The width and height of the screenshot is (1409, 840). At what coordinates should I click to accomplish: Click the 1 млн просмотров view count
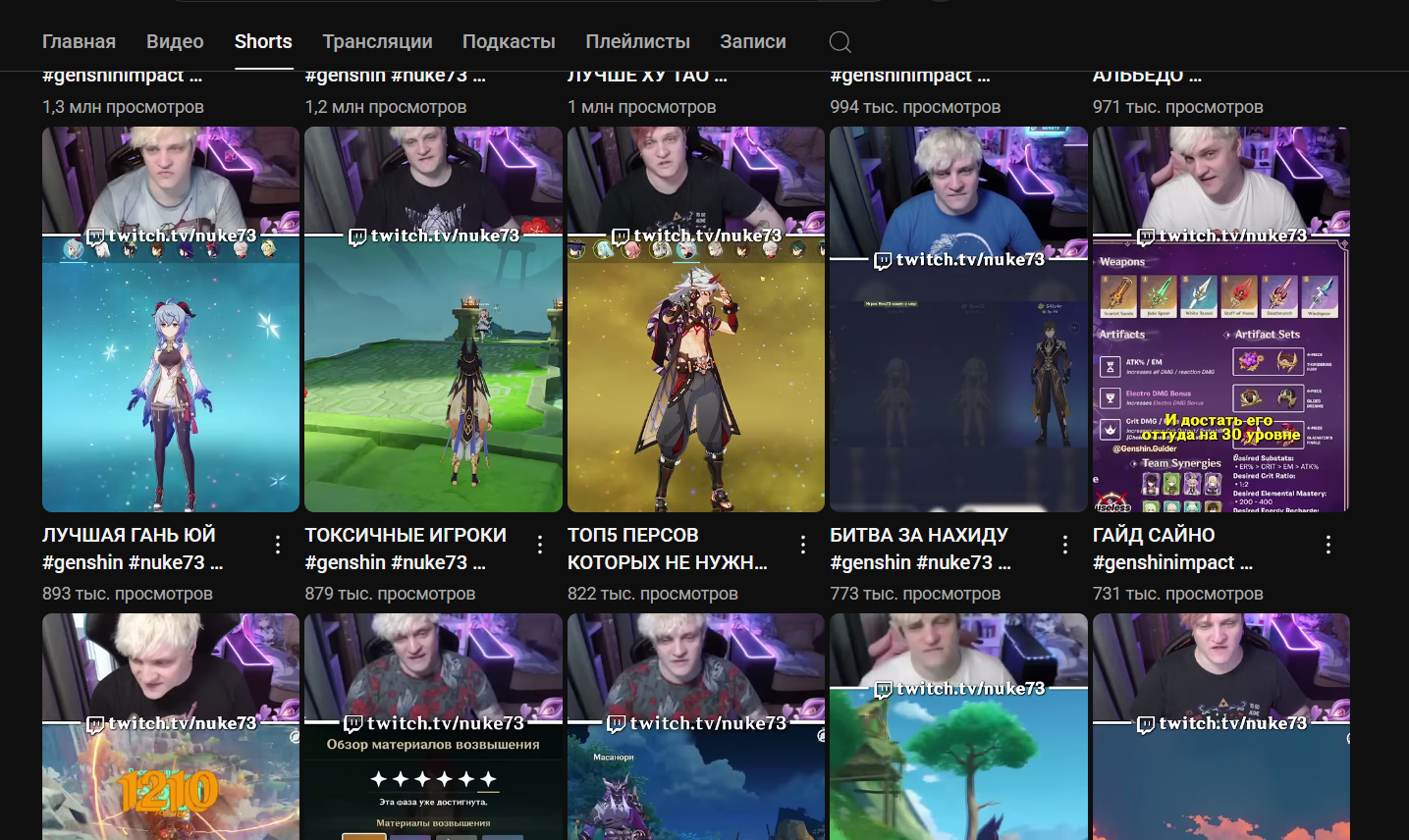[x=642, y=107]
